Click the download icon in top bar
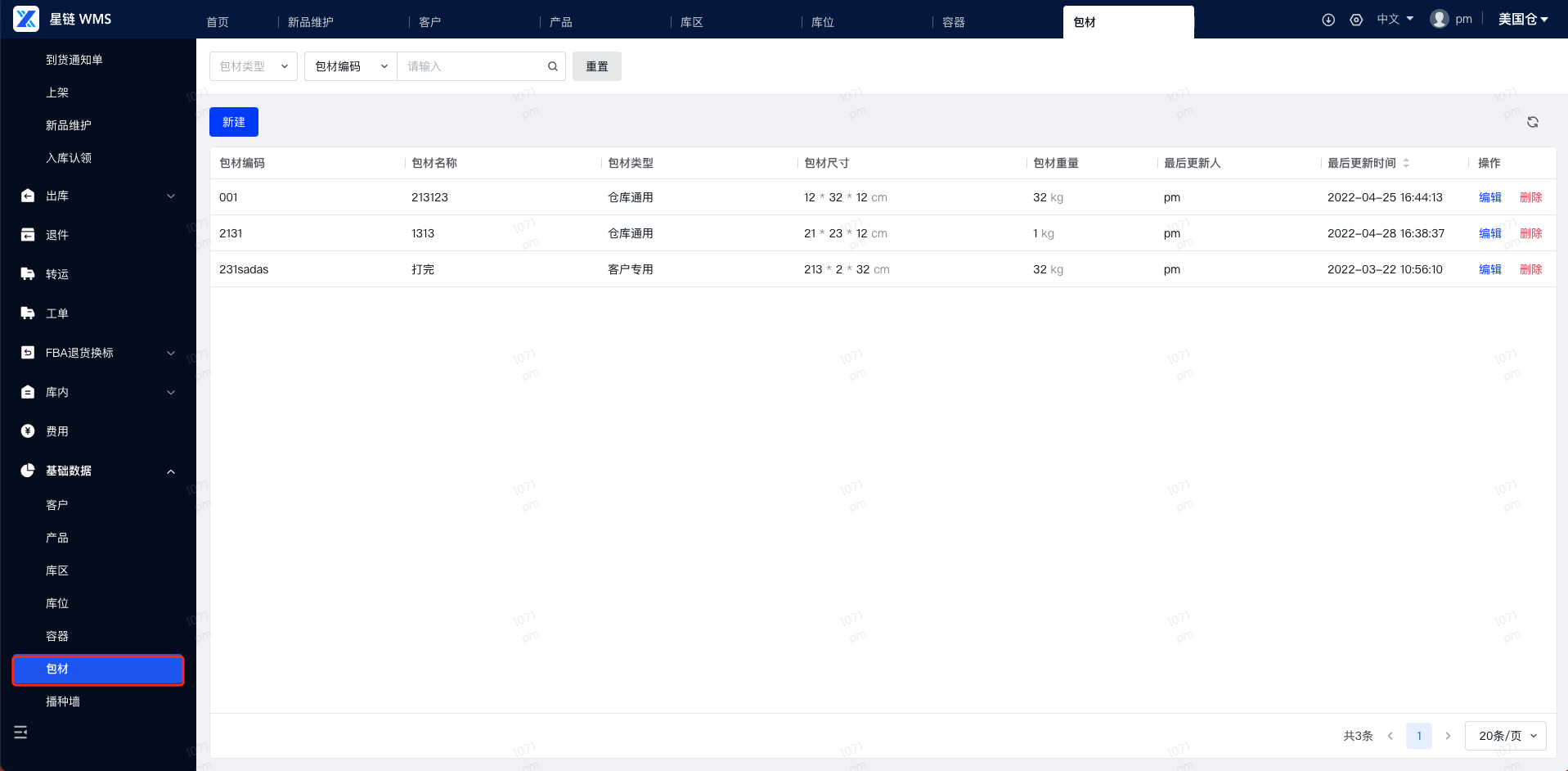The image size is (1568, 771). coord(1328,20)
